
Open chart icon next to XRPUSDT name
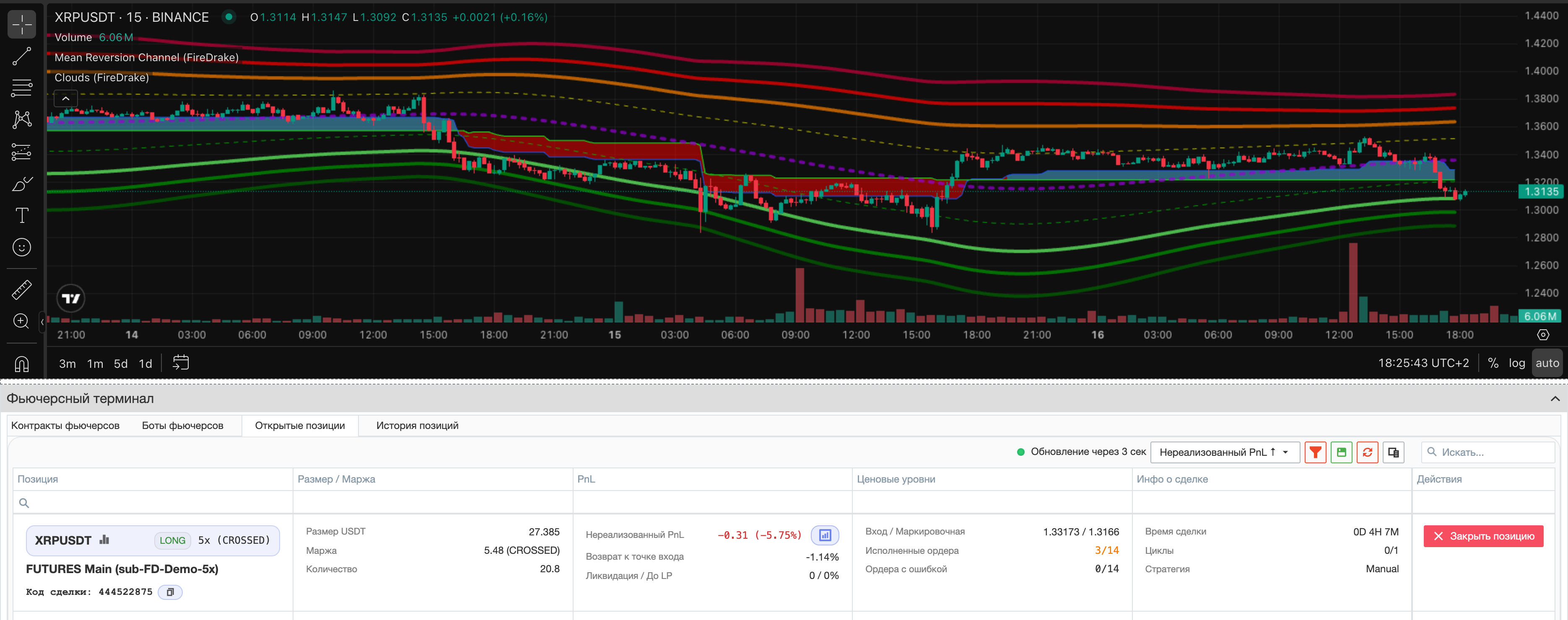[x=104, y=540]
